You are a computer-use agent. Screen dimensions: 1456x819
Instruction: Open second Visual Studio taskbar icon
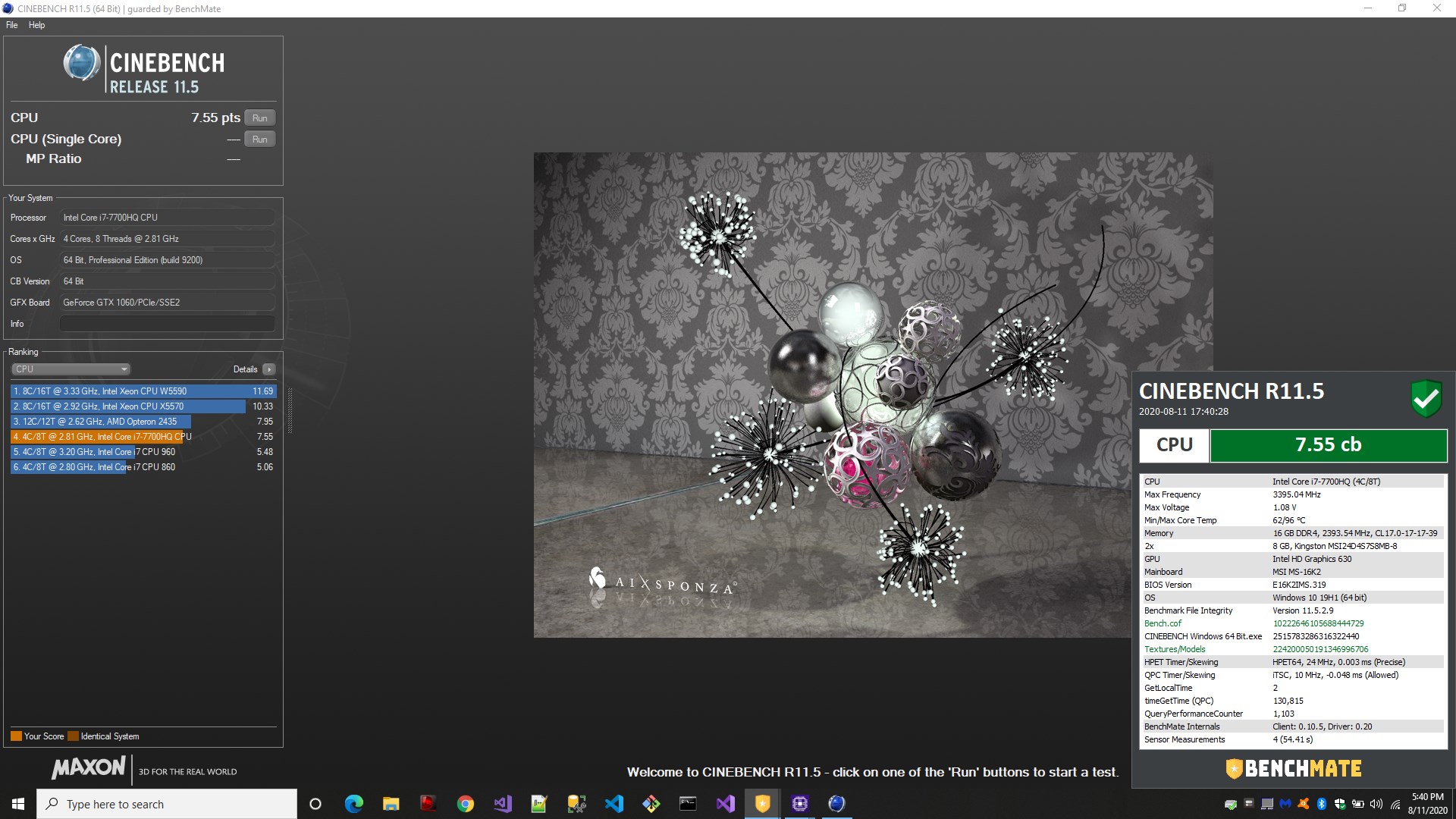pos(725,804)
